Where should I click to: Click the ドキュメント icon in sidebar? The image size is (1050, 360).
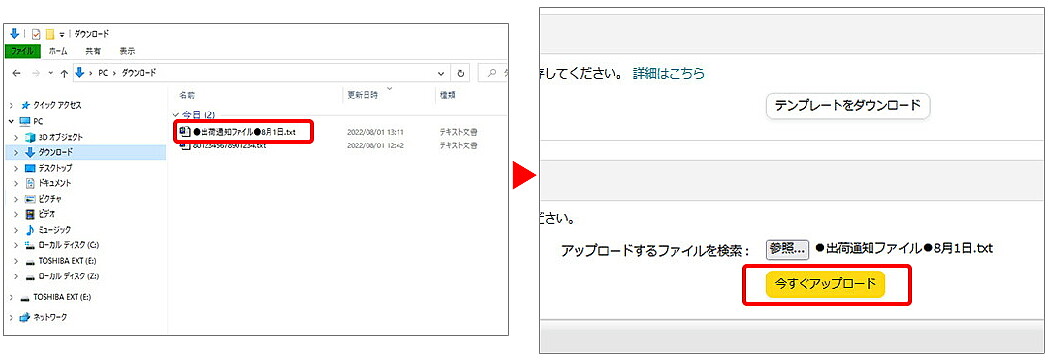pyautogui.click(x=30, y=183)
